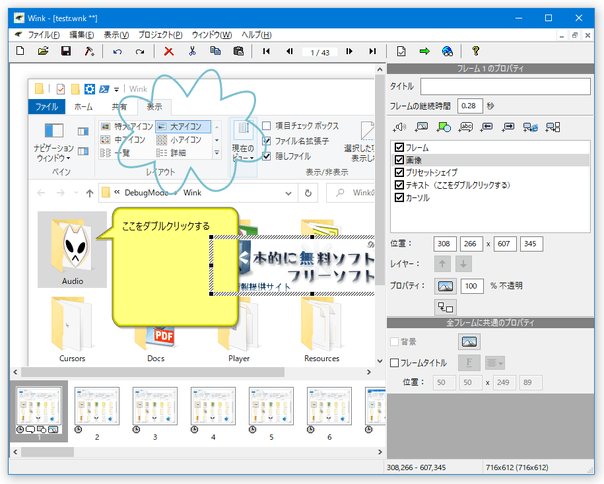
Task: Undo the last action
Action: click(x=117, y=51)
